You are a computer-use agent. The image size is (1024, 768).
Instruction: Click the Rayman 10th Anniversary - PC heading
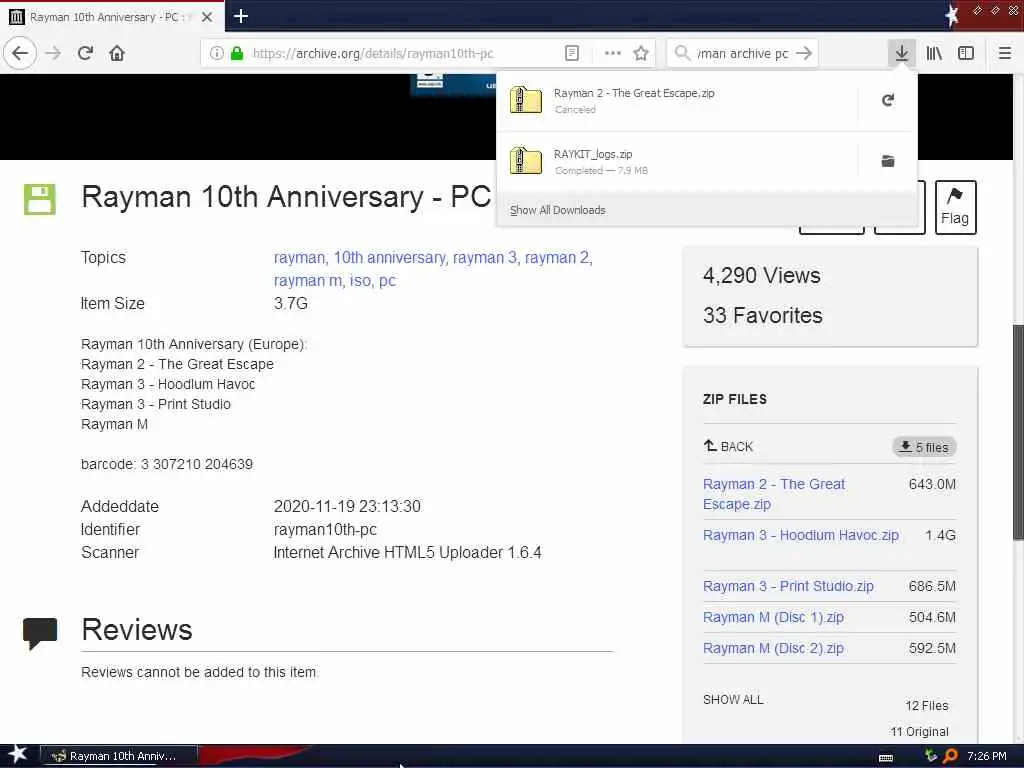(286, 197)
